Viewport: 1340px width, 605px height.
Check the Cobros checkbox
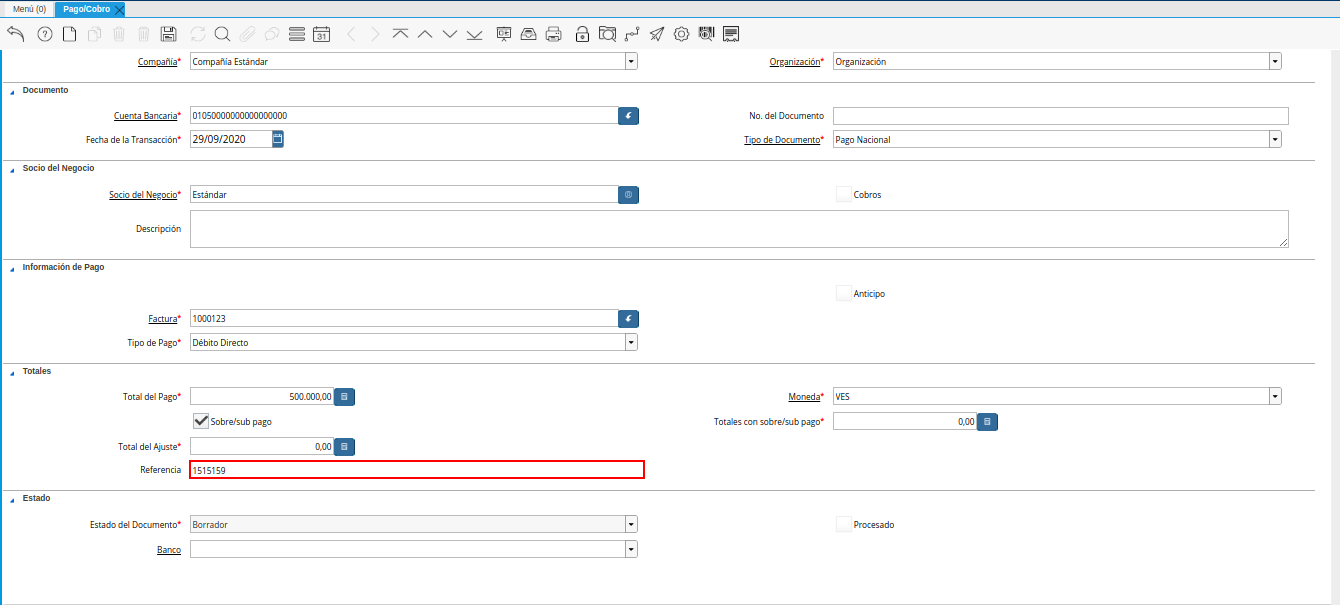point(843,194)
